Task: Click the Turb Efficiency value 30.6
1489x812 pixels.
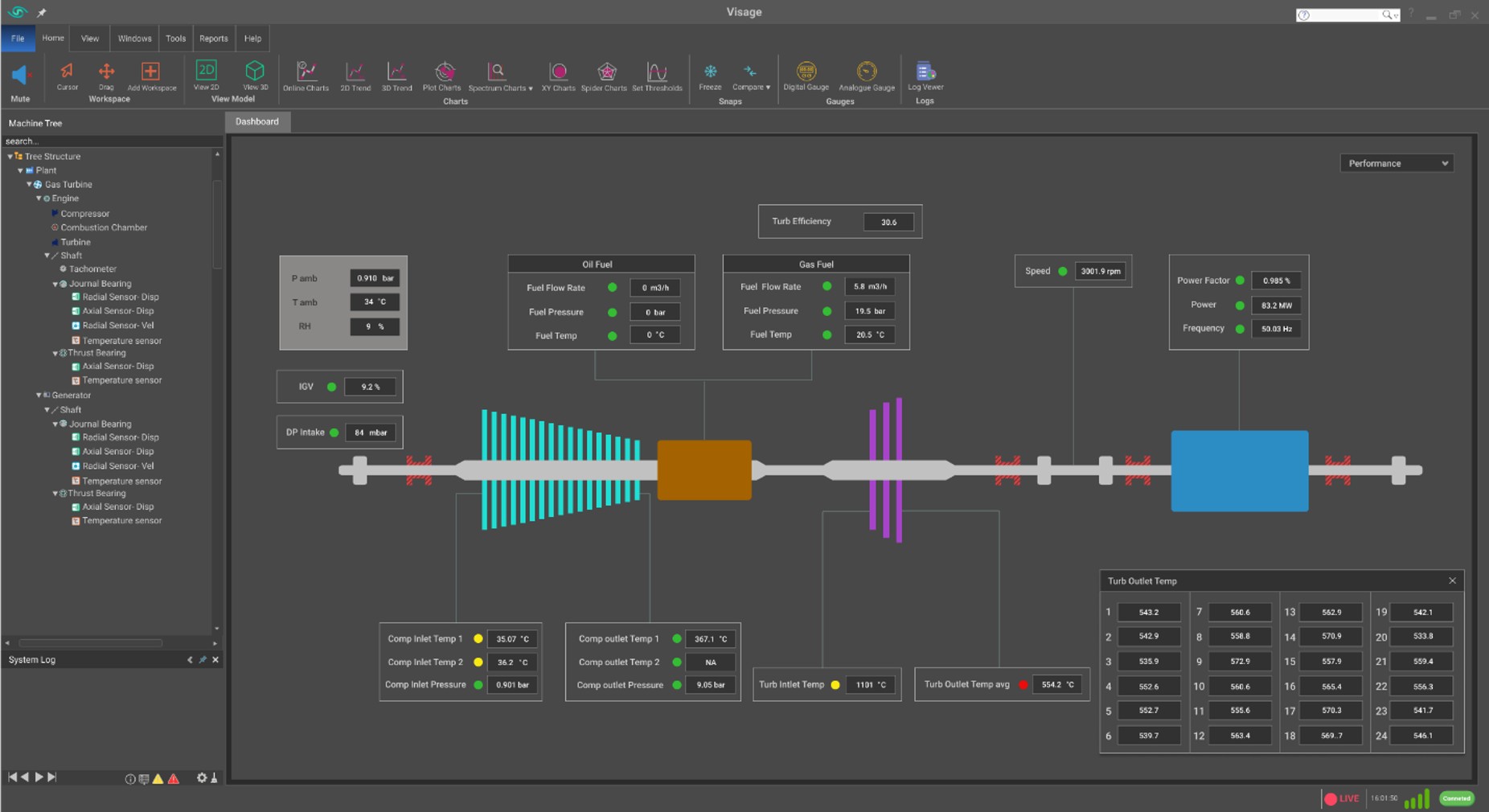Action: pyautogui.click(x=888, y=222)
